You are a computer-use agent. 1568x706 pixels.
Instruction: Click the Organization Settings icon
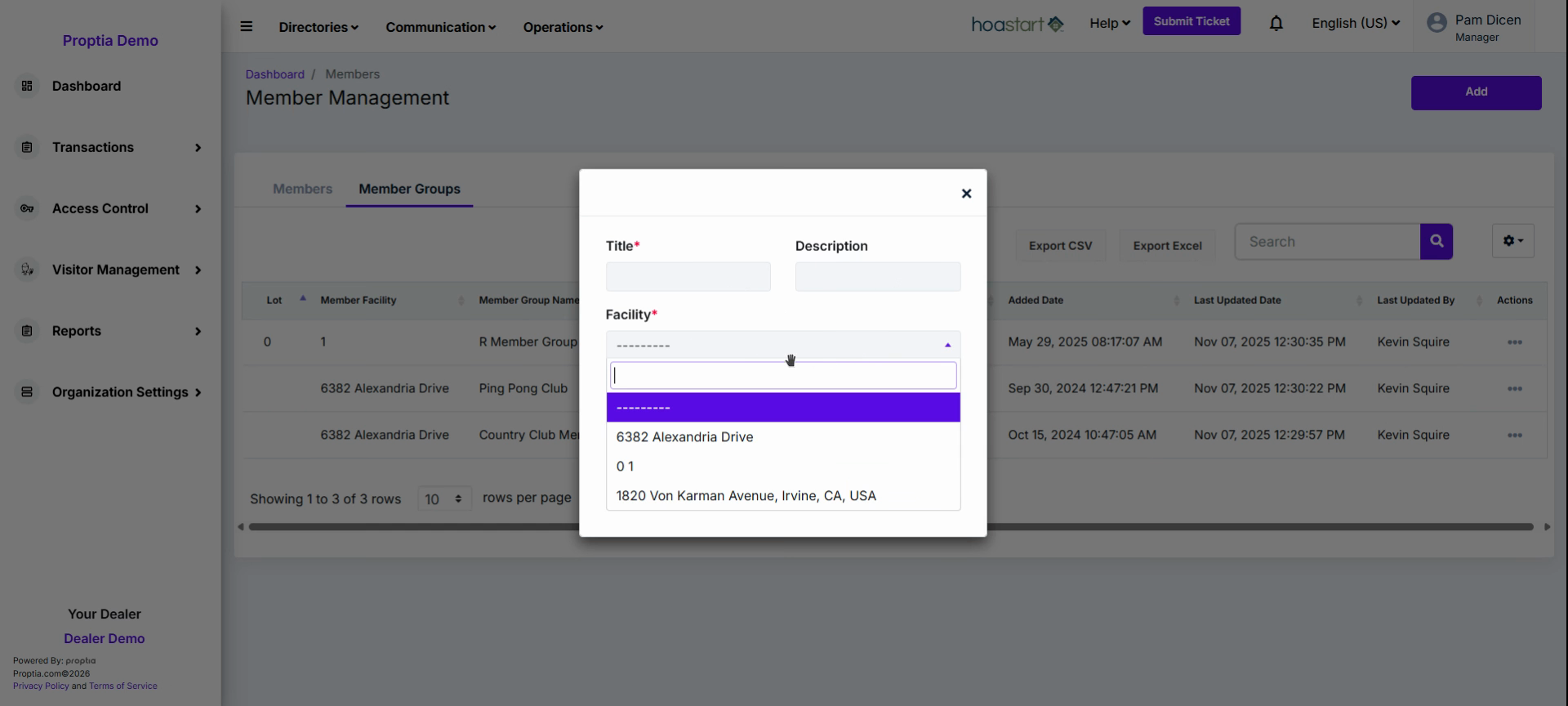[x=27, y=392]
